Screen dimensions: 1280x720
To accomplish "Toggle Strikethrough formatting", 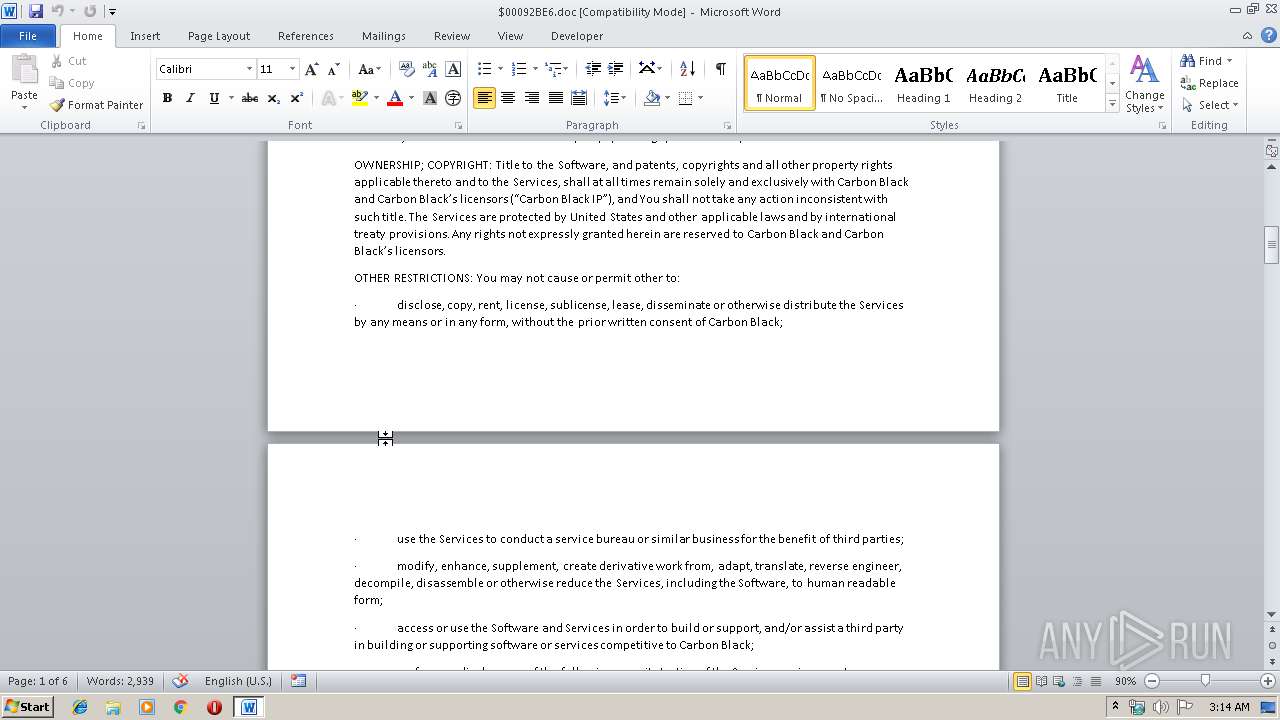I will point(250,98).
